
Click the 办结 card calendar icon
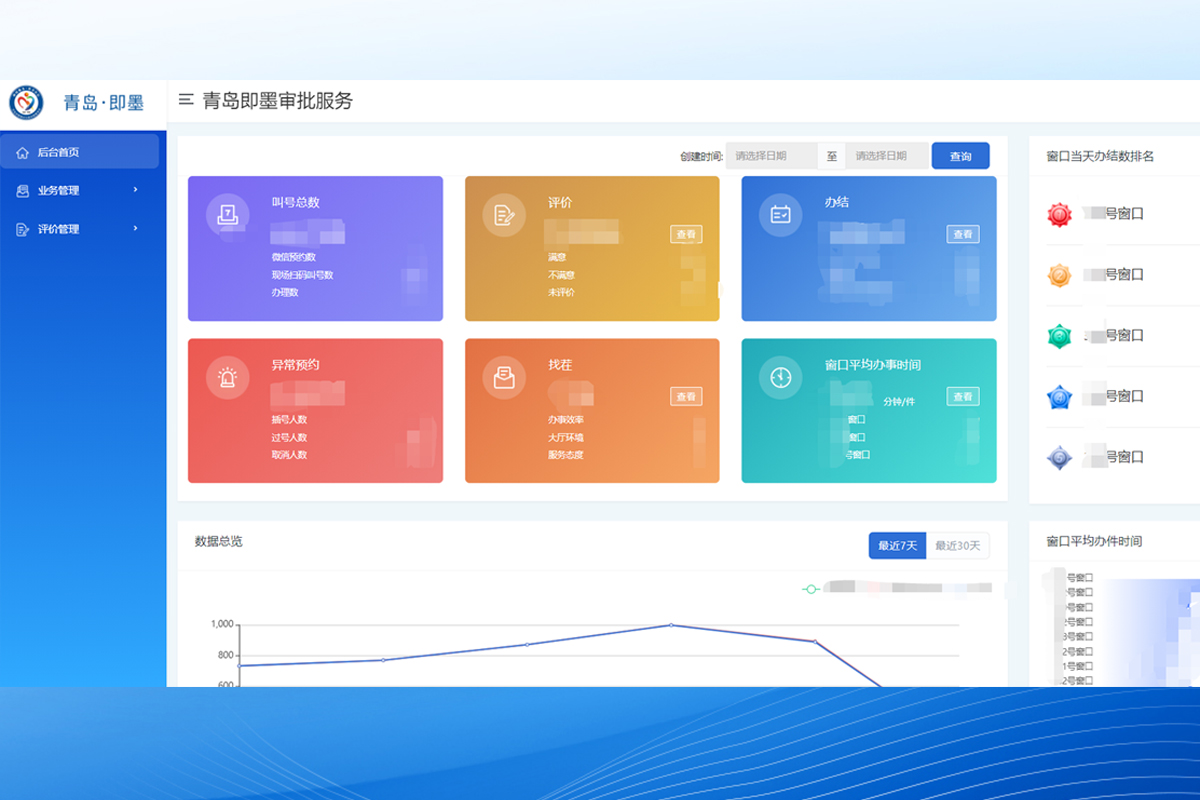tap(780, 215)
